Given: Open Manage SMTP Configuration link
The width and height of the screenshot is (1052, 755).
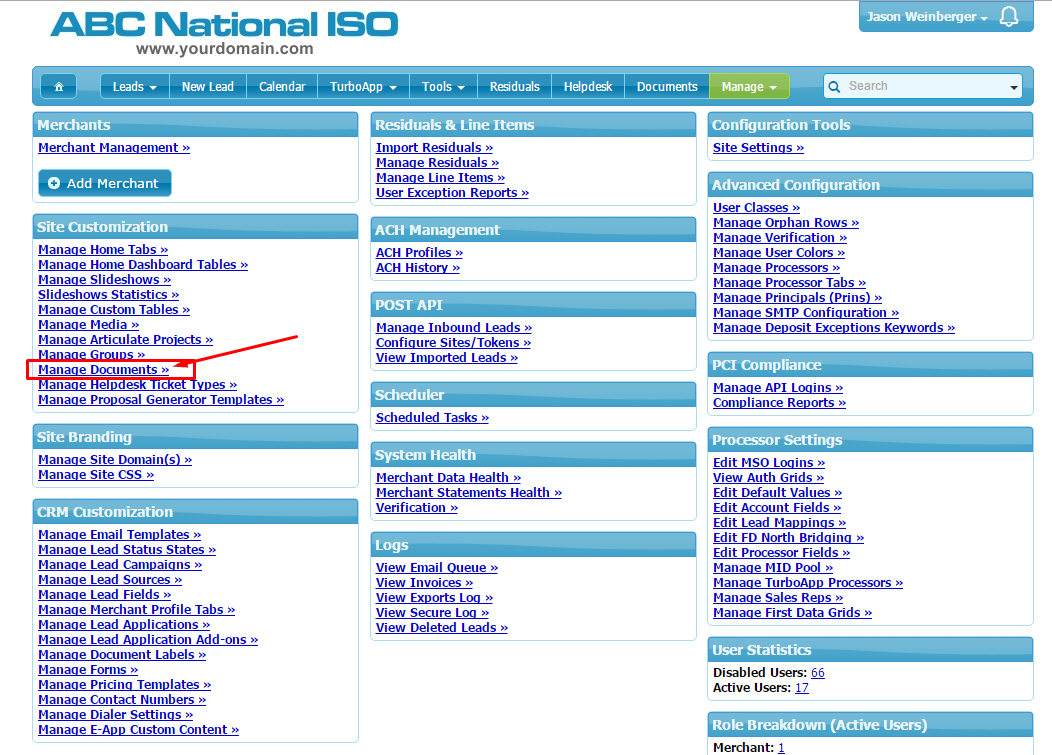Looking at the screenshot, I should (x=806, y=313).
